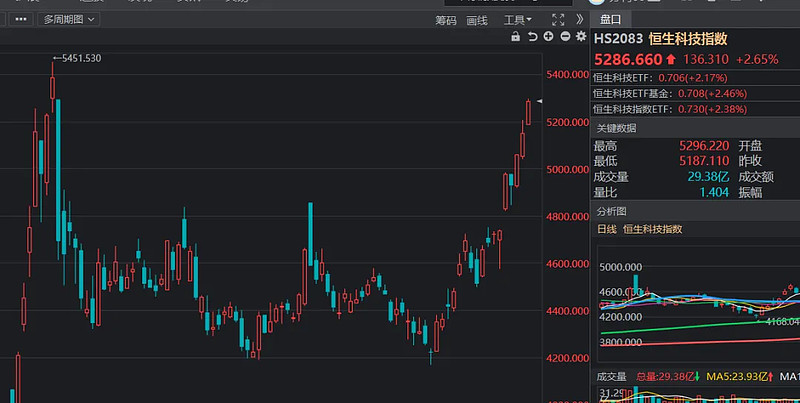Image resolution: width=800 pixels, height=403 pixels.
Task: Click the latest candlestick near 5286
Action: pyautogui.click(x=528, y=112)
